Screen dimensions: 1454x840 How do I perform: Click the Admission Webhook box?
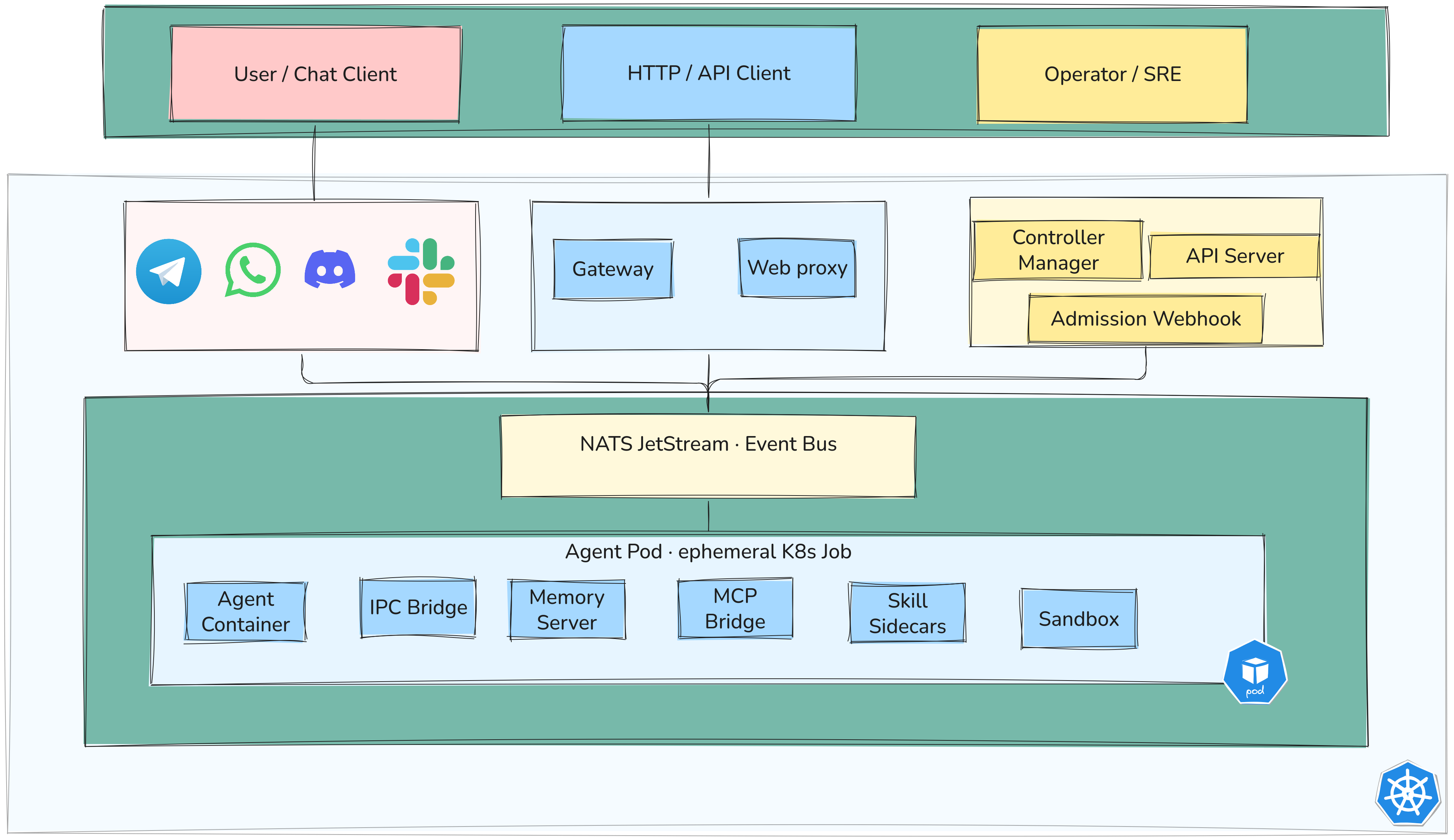[1145, 319]
